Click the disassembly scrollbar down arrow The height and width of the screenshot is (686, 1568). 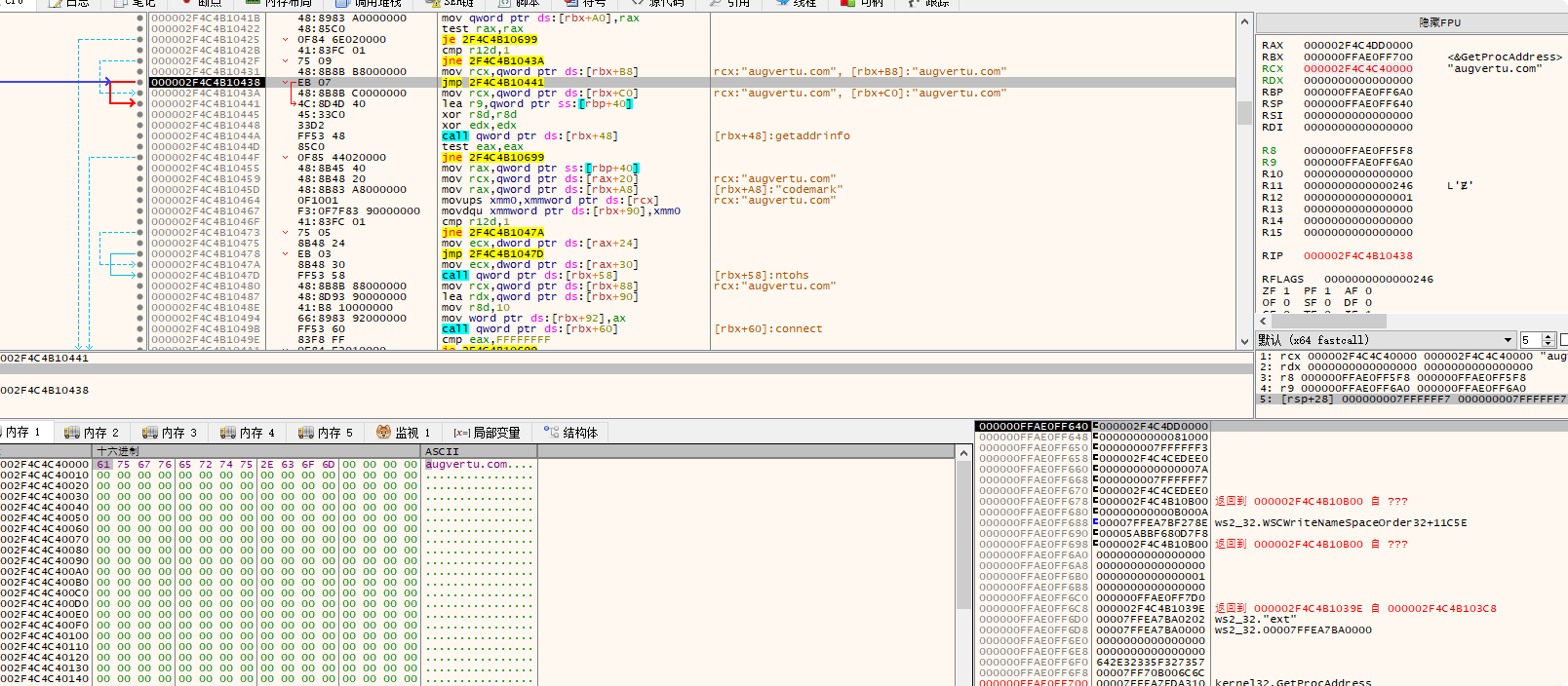tap(1244, 342)
